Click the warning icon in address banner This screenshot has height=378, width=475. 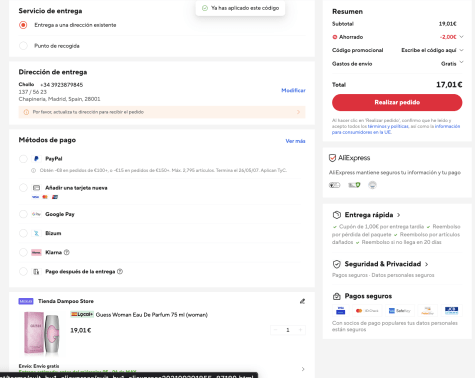(26, 112)
